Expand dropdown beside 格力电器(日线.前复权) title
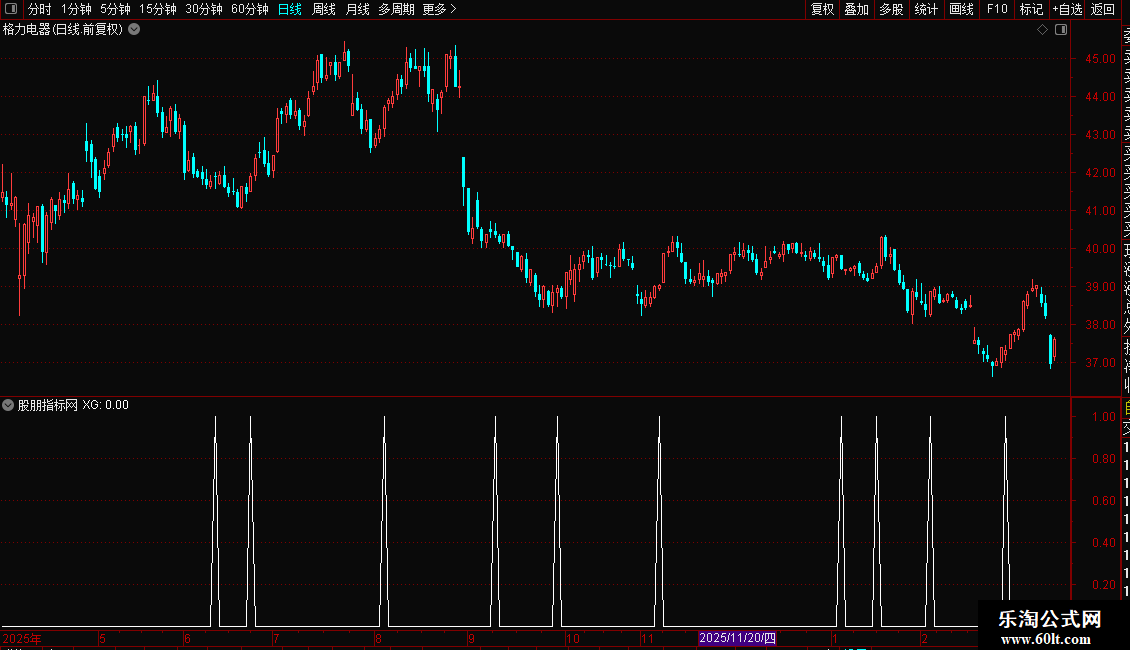The image size is (1130, 650). pyautogui.click(x=134, y=30)
